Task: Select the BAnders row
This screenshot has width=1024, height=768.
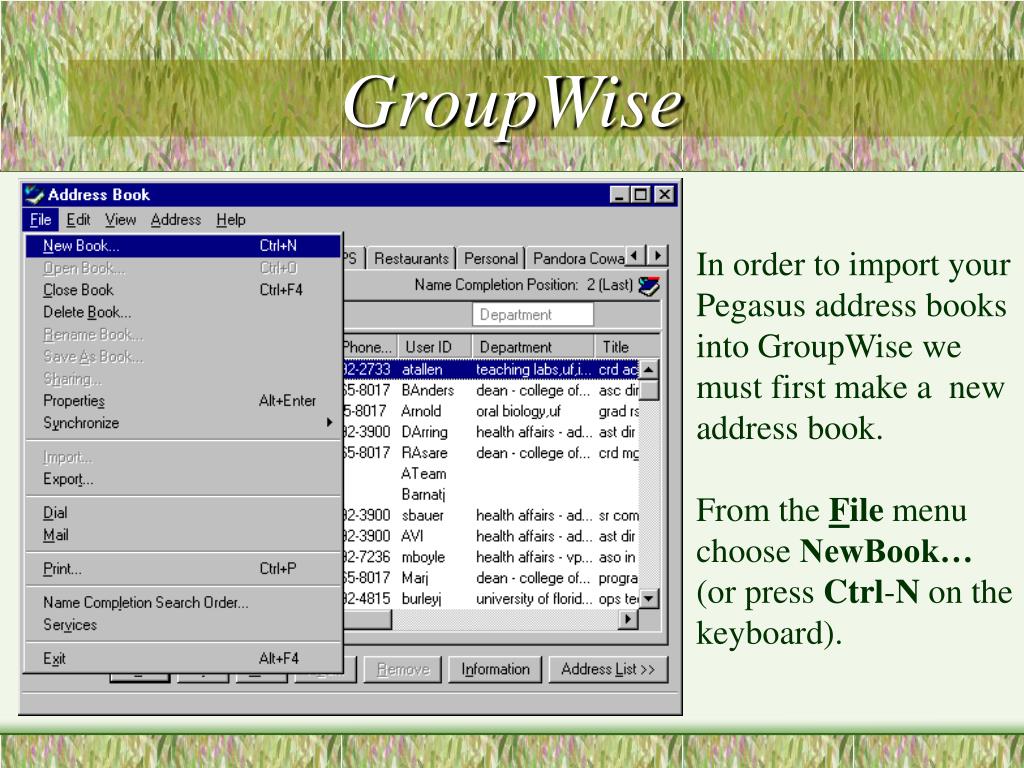Action: pyautogui.click(x=490, y=390)
